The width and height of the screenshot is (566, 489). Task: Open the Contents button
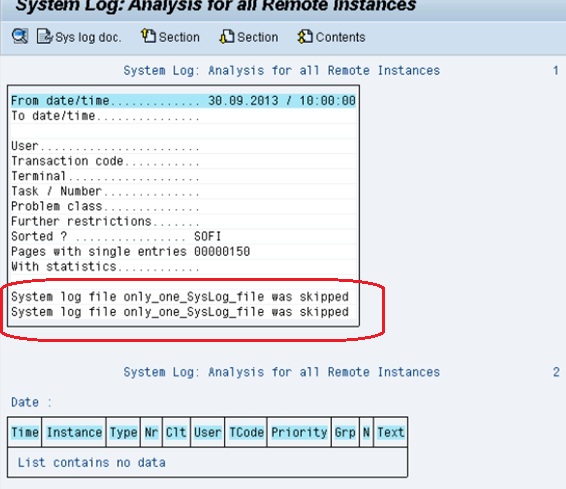[x=331, y=37]
